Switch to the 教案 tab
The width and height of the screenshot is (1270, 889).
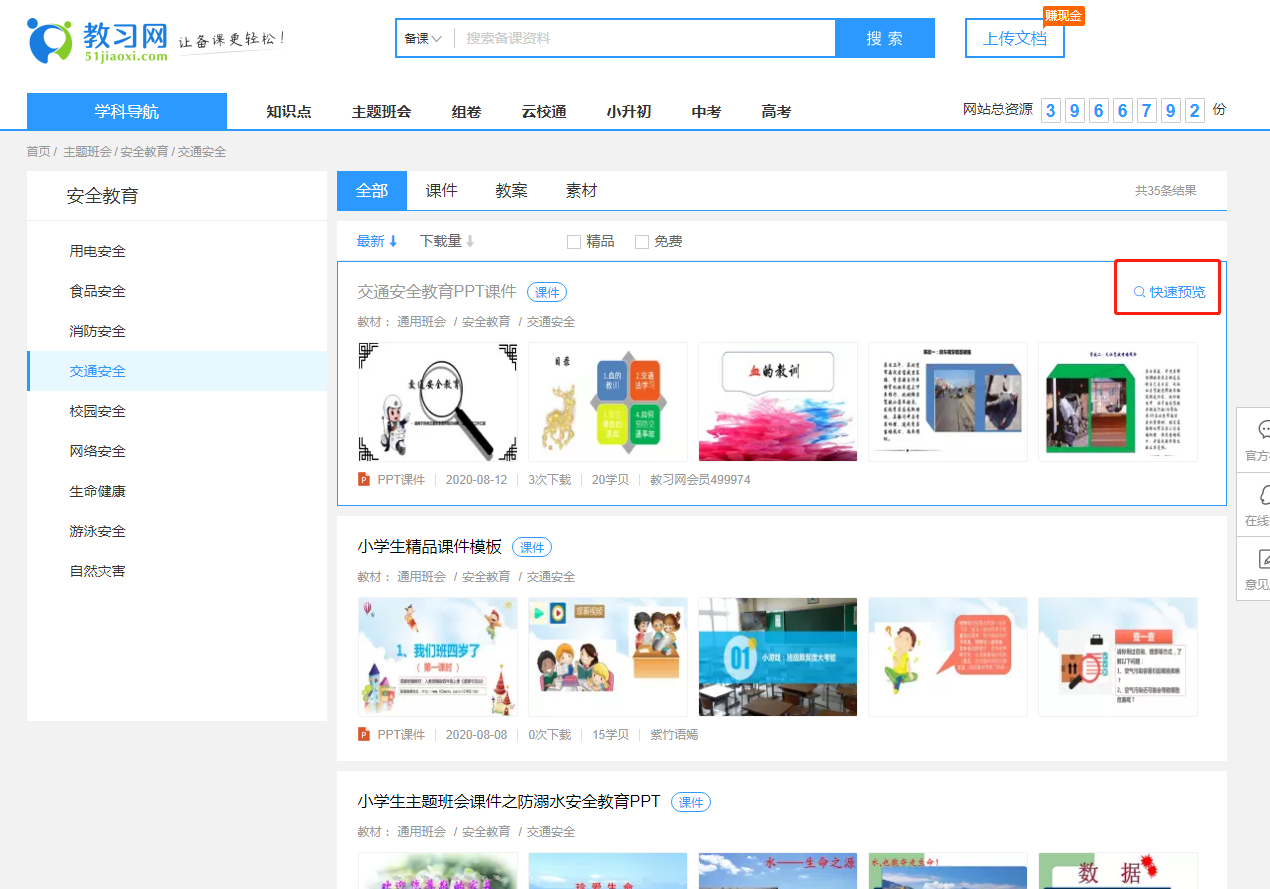click(512, 190)
